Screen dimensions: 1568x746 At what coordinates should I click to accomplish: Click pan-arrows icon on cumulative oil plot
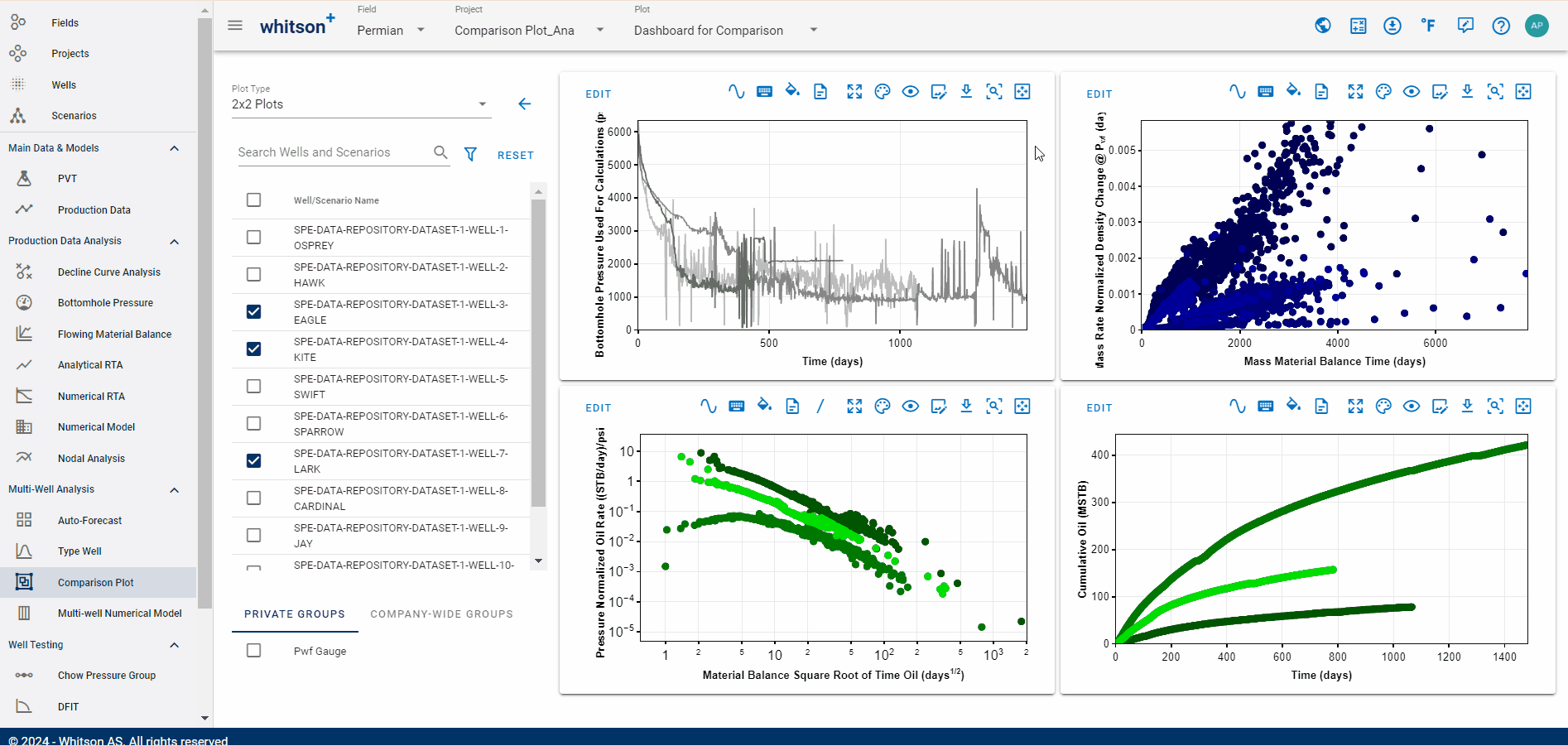[x=1523, y=406]
